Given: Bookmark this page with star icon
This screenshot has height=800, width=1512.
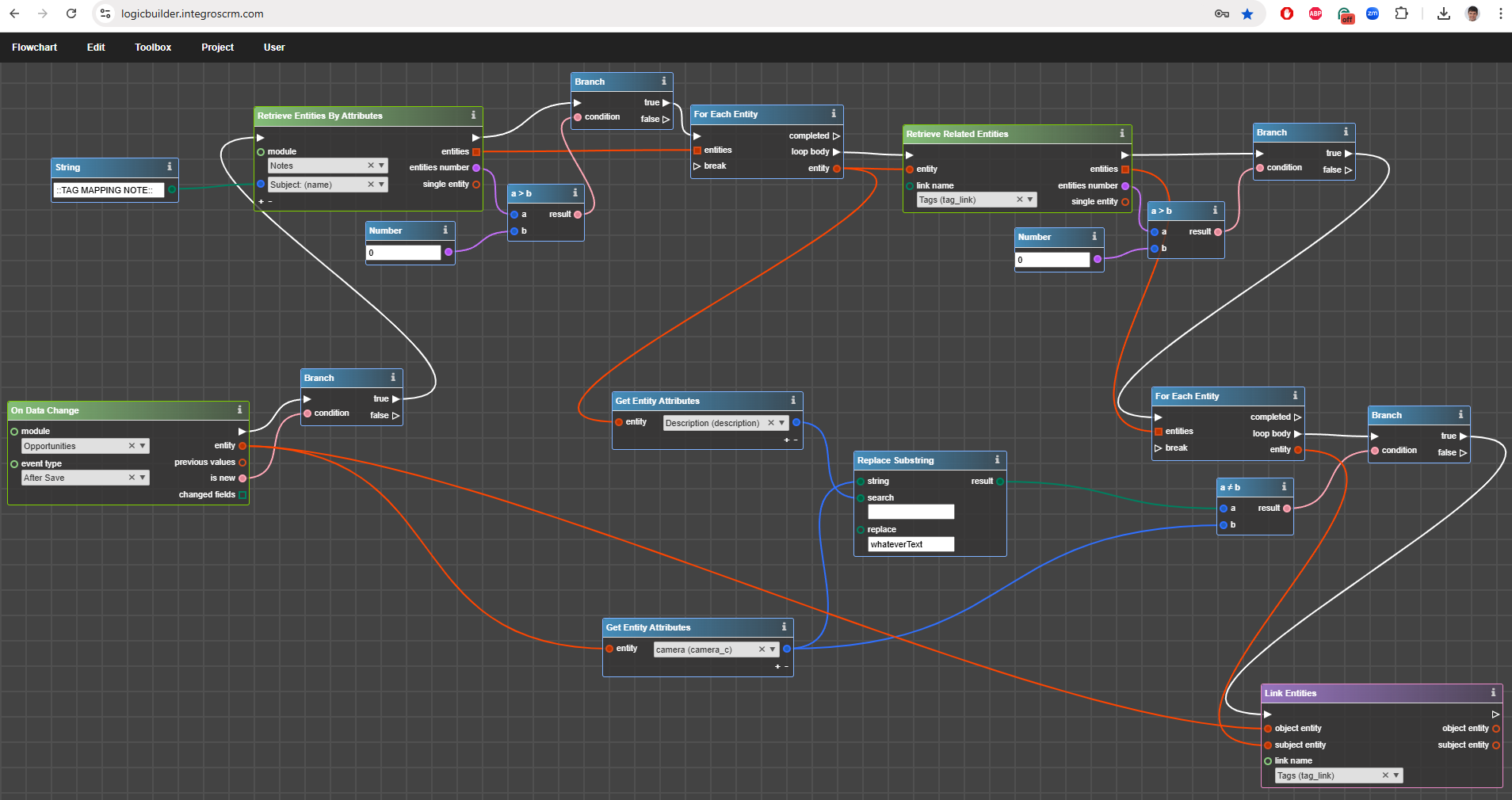Looking at the screenshot, I should pyautogui.click(x=1247, y=13).
